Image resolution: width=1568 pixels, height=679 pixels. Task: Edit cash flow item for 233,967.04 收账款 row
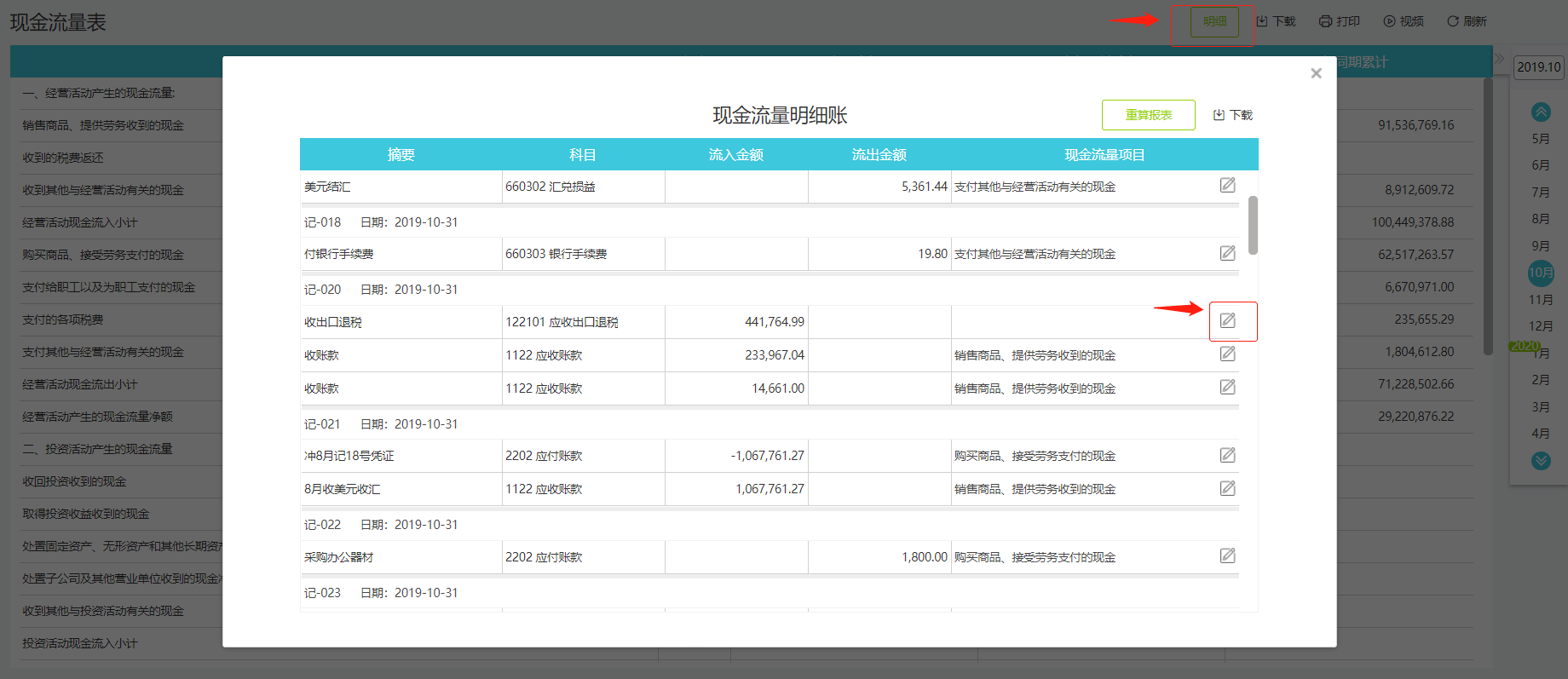click(1227, 354)
